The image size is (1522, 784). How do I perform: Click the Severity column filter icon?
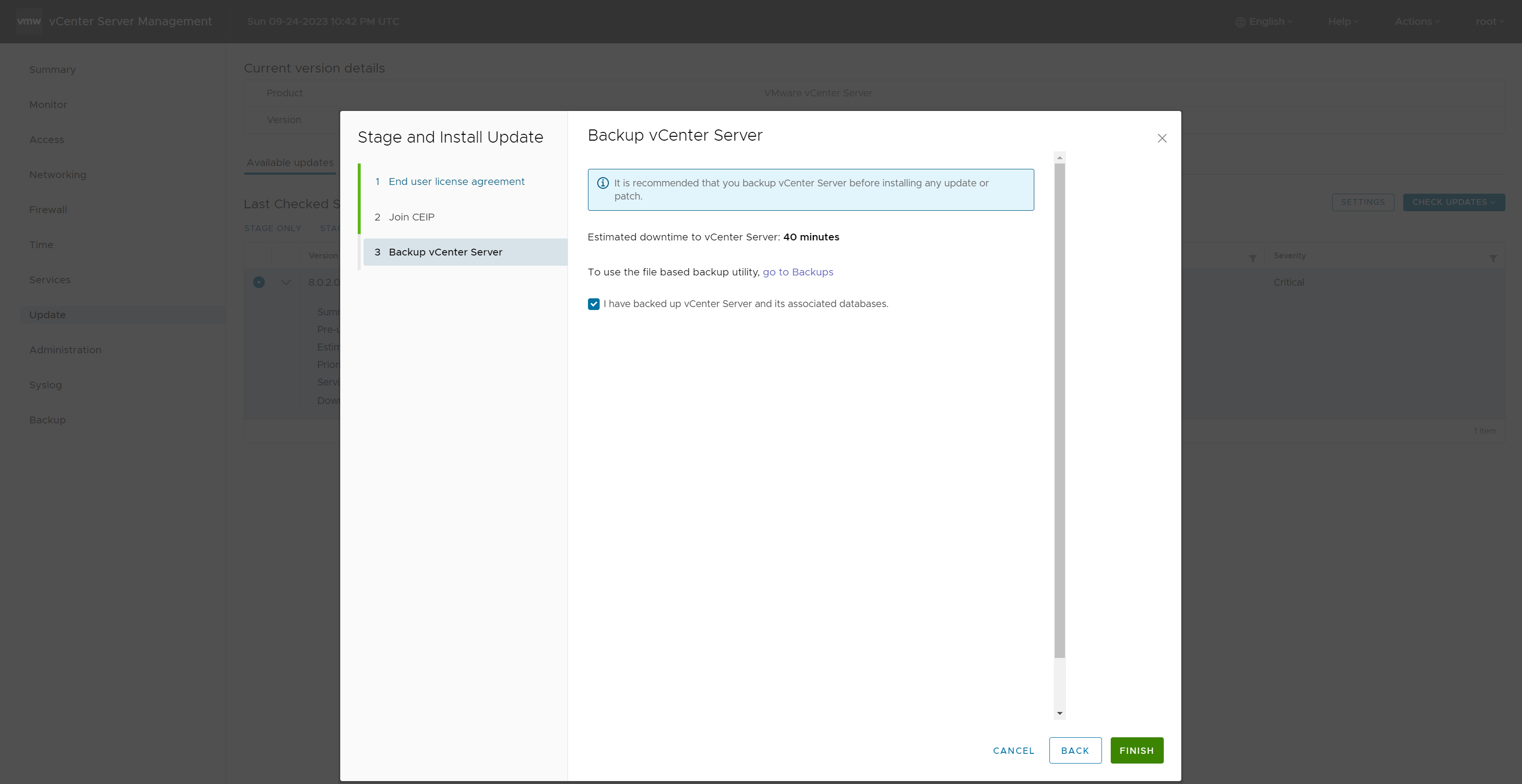pyautogui.click(x=1492, y=258)
